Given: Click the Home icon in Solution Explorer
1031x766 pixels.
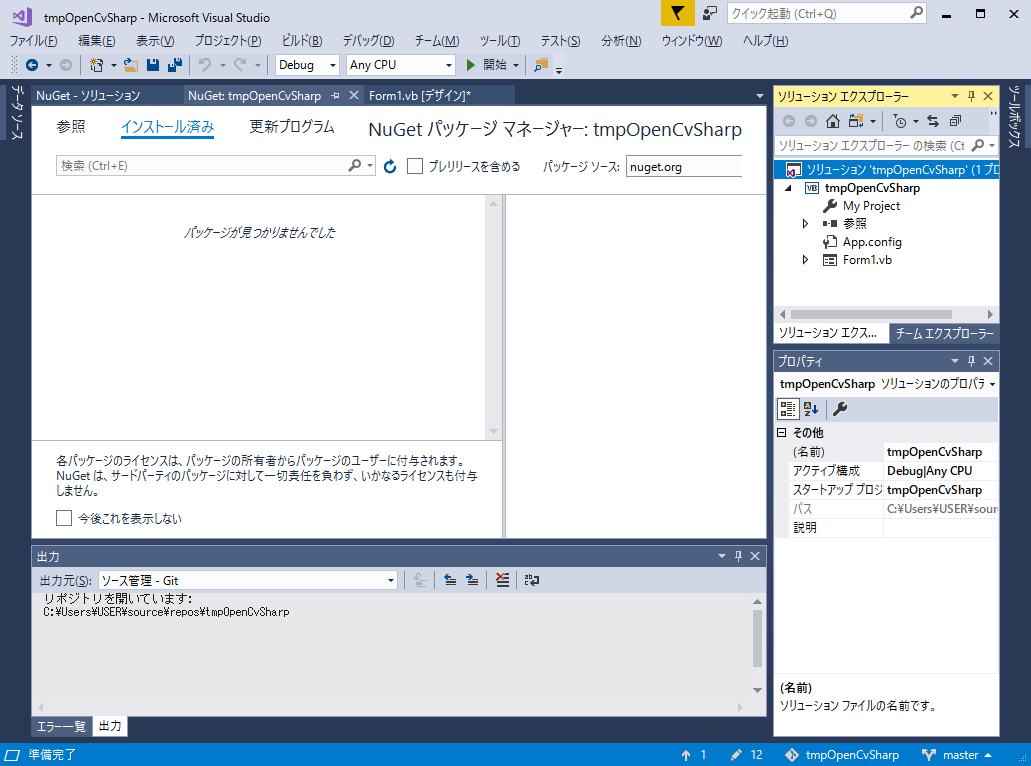Looking at the screenshot, I should pyautogui.click(x=833, y=120).
